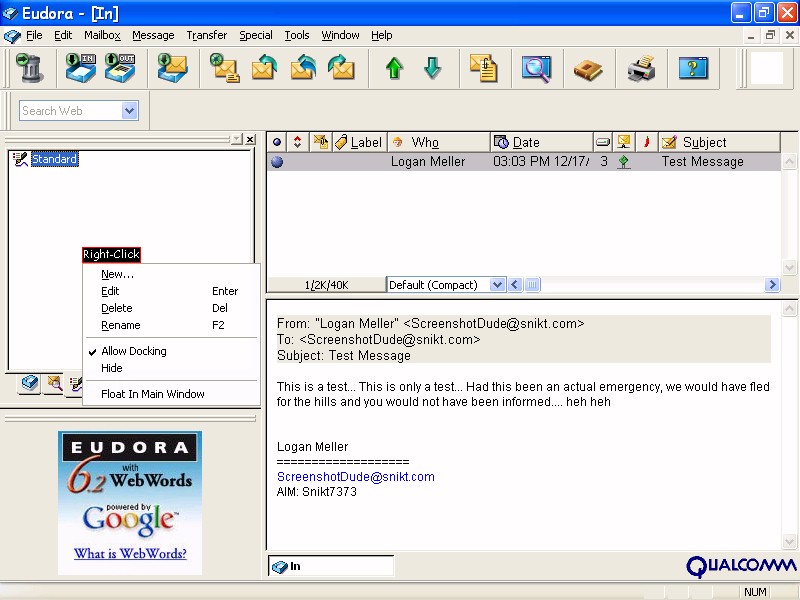Image resolution: width=800 pixels, height=600 pixels.
Task: Go to previous message with green up arrow
Action: pos(394,68)
